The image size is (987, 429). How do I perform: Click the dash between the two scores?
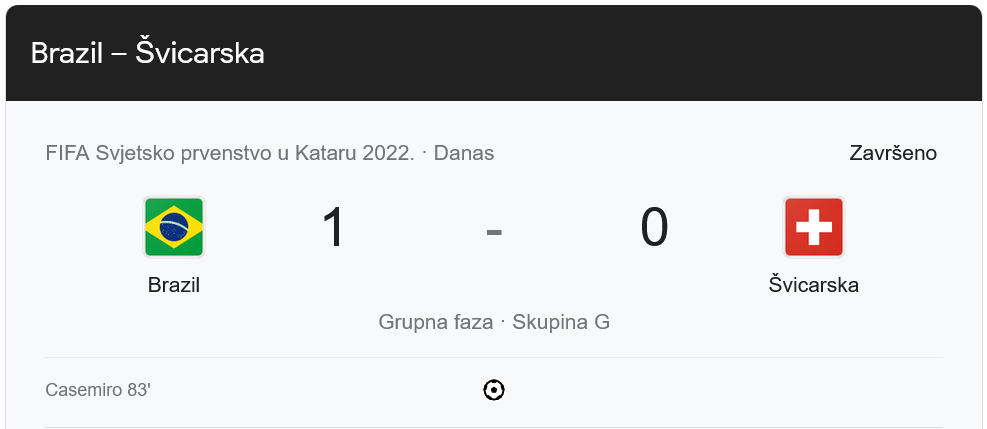(494, 230)
